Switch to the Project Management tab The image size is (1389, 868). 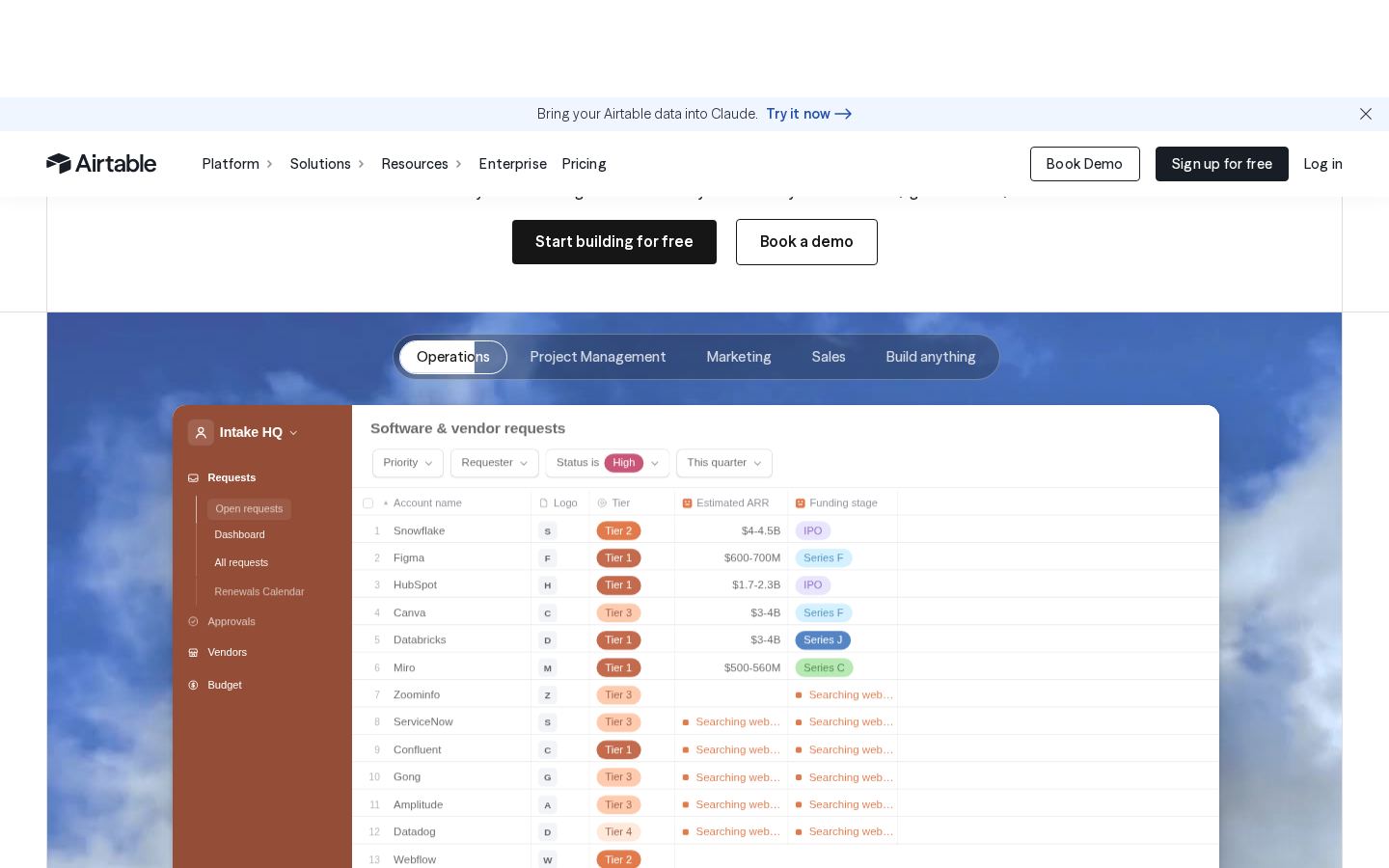click(x=598, y=357)
